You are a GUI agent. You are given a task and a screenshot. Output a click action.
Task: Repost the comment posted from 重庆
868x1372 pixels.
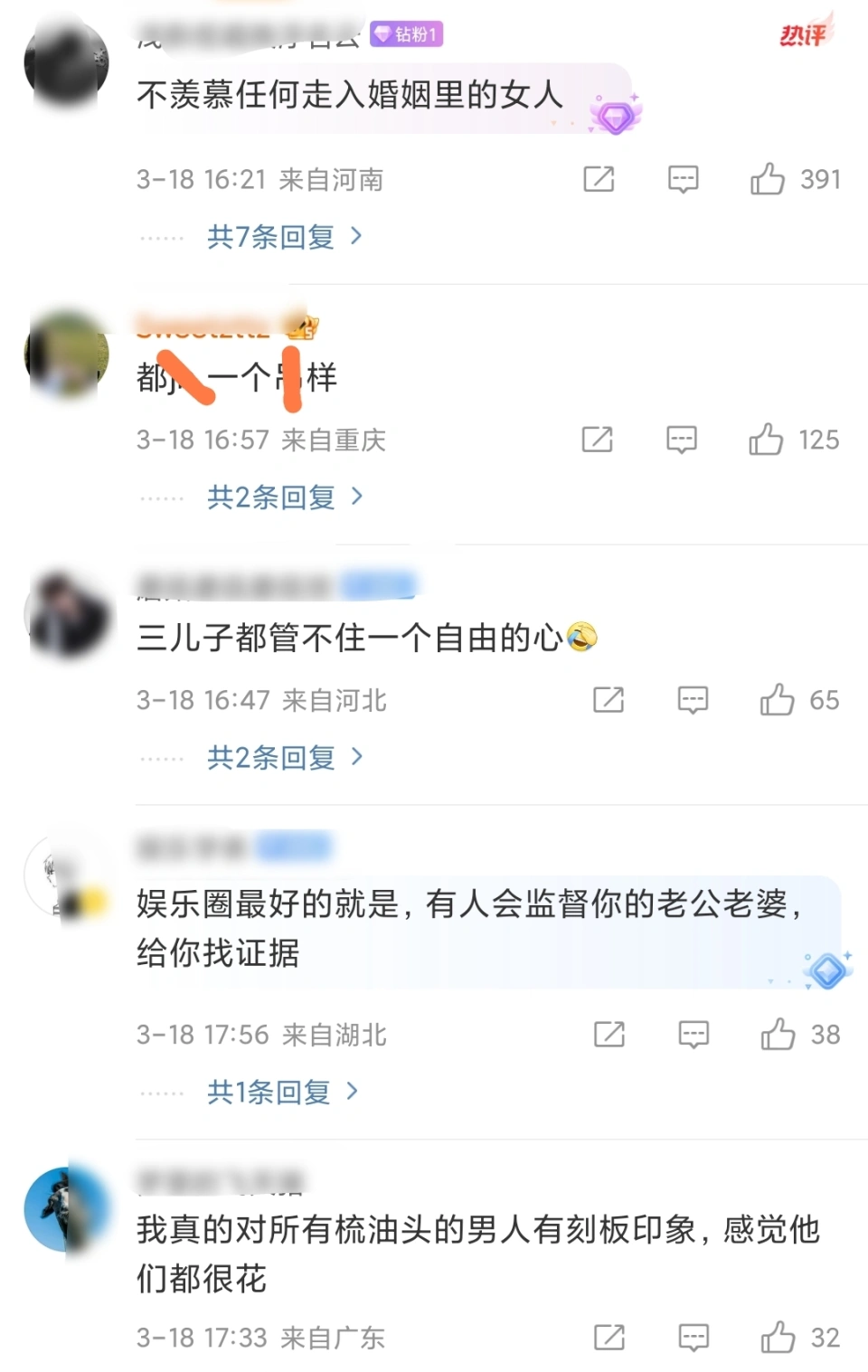point(597,440)
